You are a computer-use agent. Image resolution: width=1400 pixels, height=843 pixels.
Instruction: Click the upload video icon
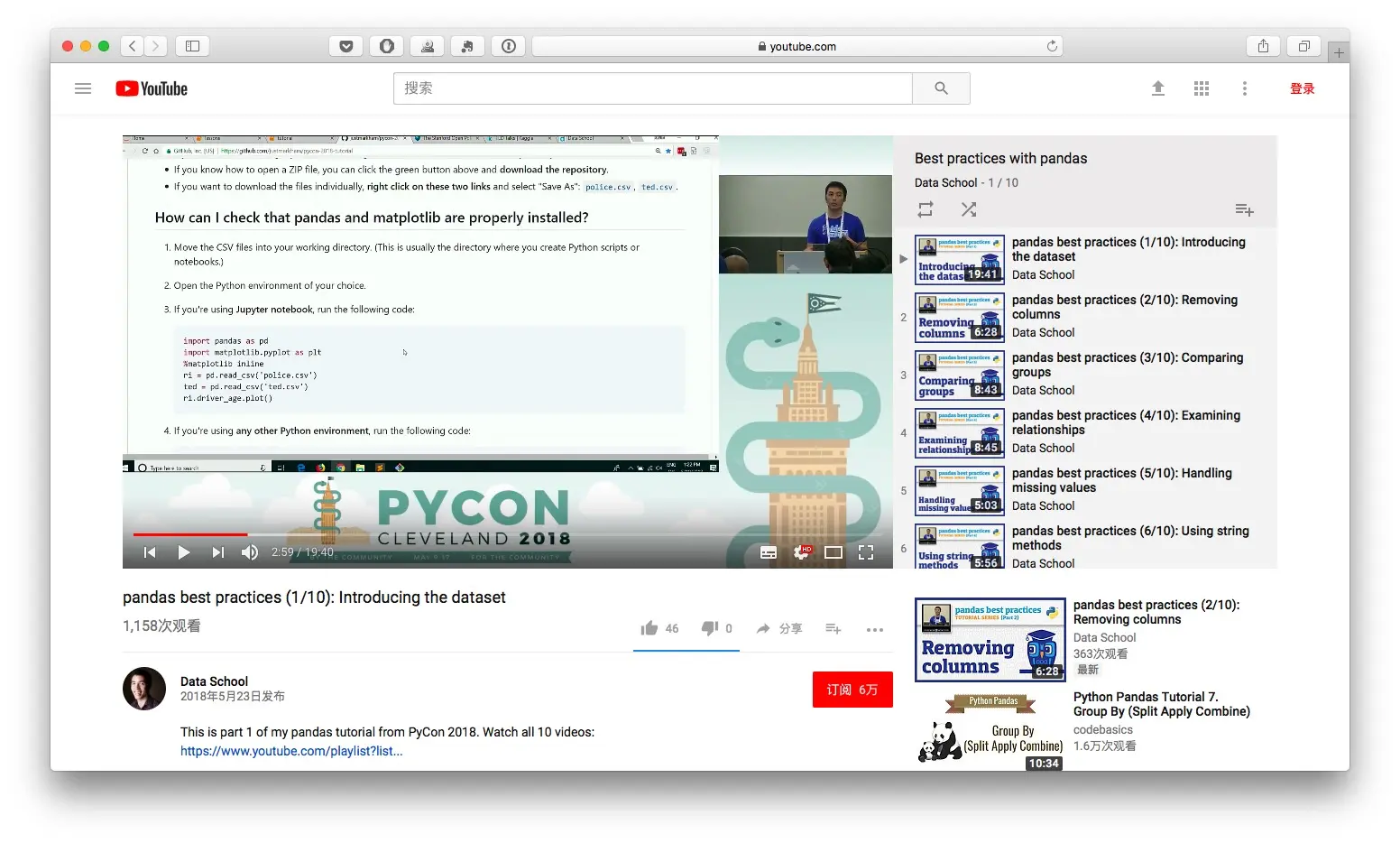[1158, 88]
